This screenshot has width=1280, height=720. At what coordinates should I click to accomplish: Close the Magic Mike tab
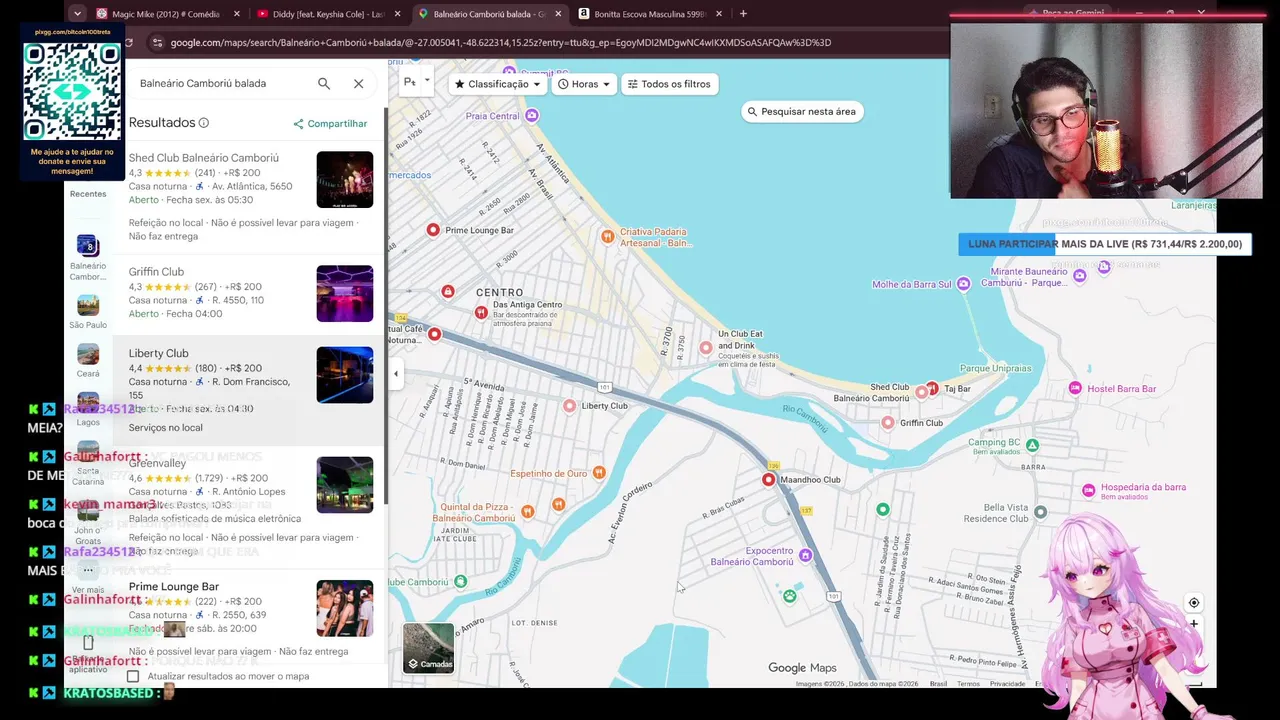pos(237,14)
